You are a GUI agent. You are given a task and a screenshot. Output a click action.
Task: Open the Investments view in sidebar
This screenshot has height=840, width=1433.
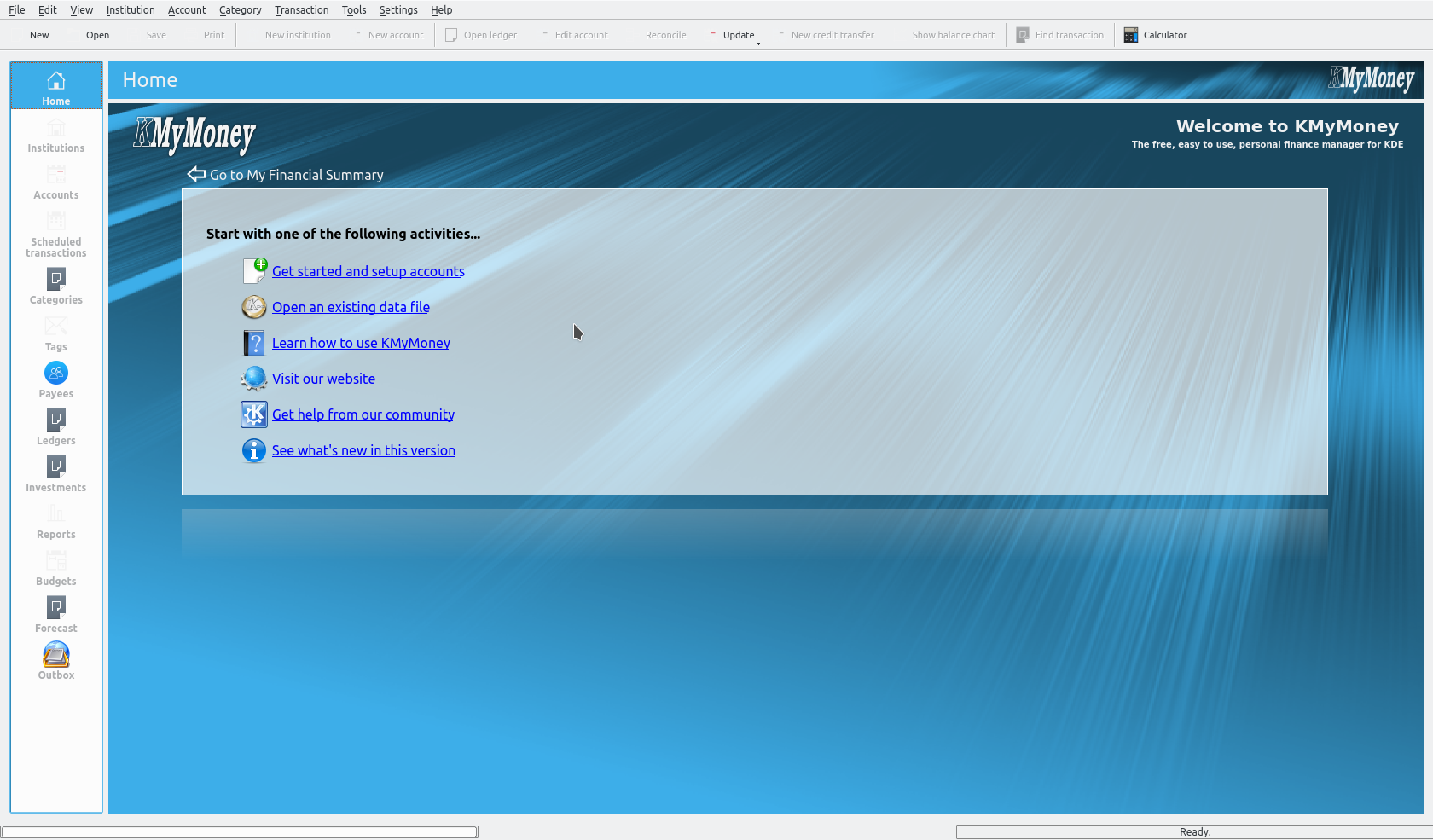[56, 474]
